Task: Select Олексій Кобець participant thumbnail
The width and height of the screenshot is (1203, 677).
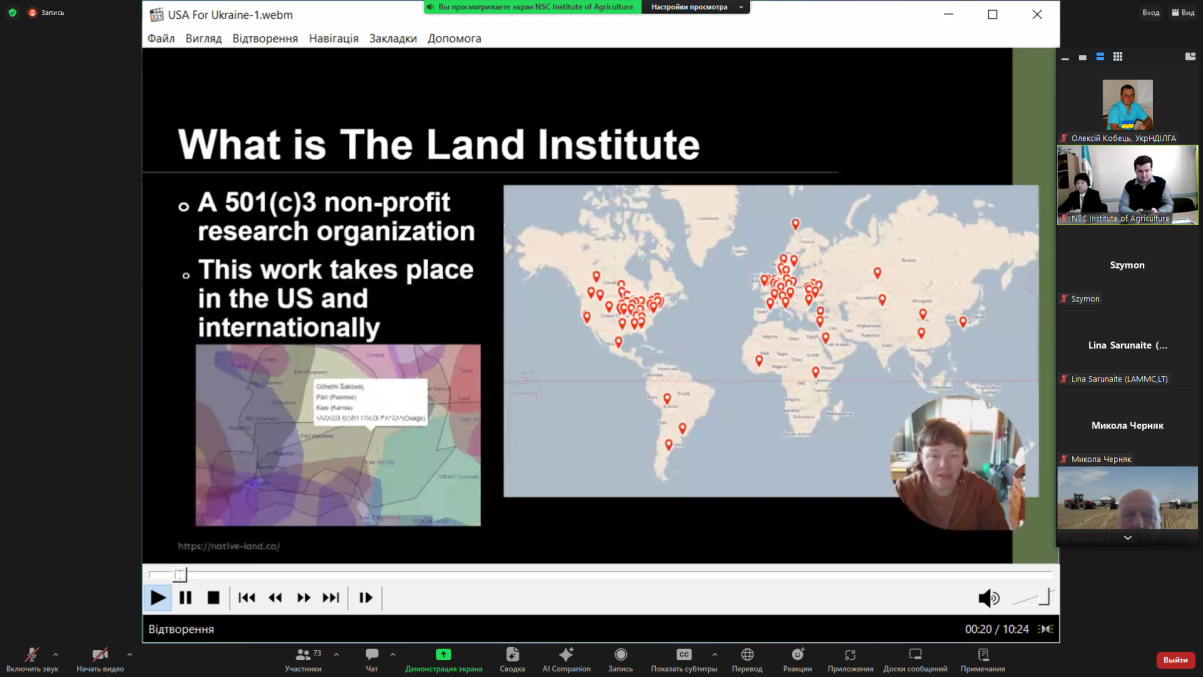Action: click(1127, 106)
